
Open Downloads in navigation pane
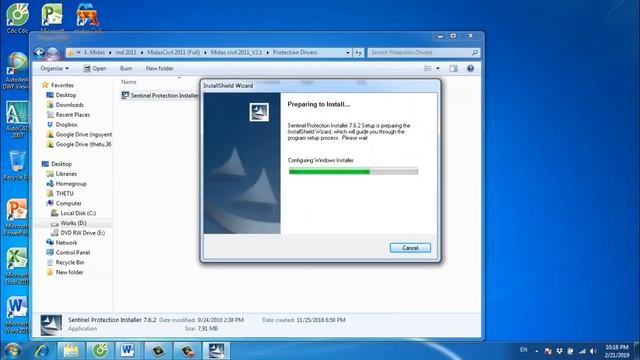65,105
